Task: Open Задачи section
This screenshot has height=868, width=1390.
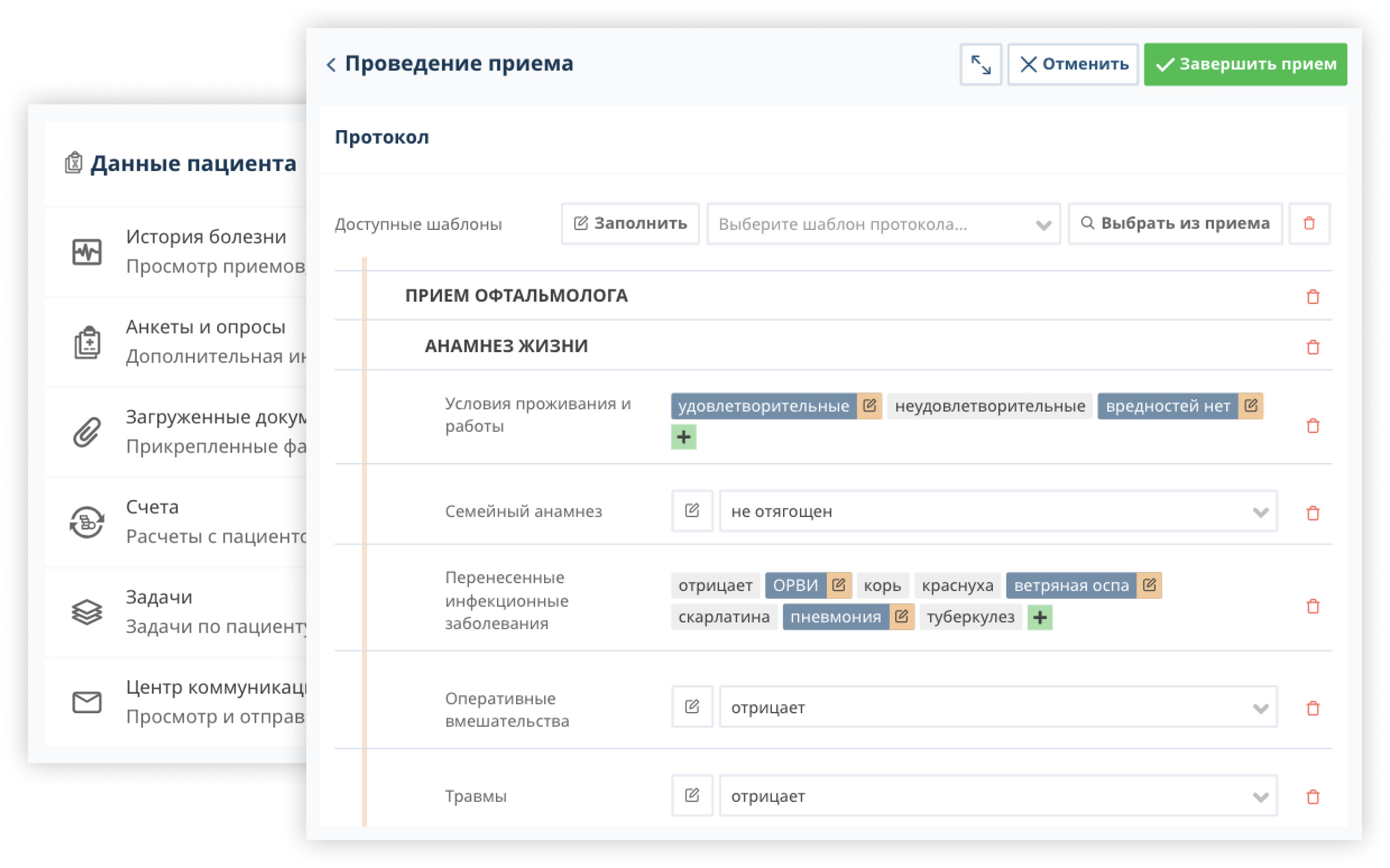Action: pos(176,612)
